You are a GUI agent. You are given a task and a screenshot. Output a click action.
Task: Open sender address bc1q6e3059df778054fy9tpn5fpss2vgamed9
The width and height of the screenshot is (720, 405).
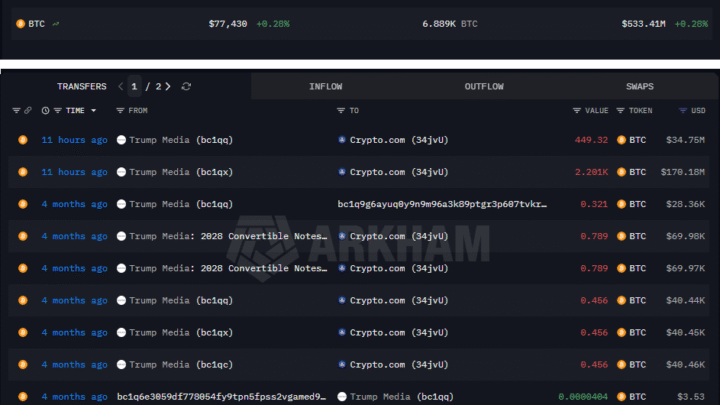click(x=221, y=397)
